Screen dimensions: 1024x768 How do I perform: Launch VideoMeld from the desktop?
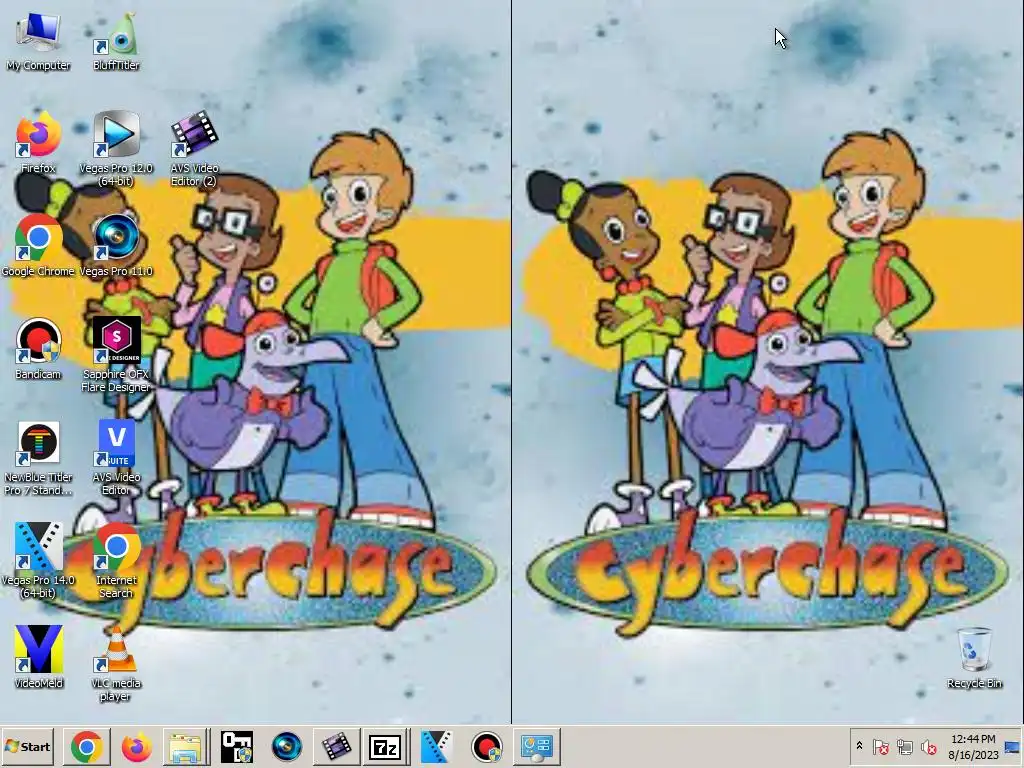pos(38,657)
